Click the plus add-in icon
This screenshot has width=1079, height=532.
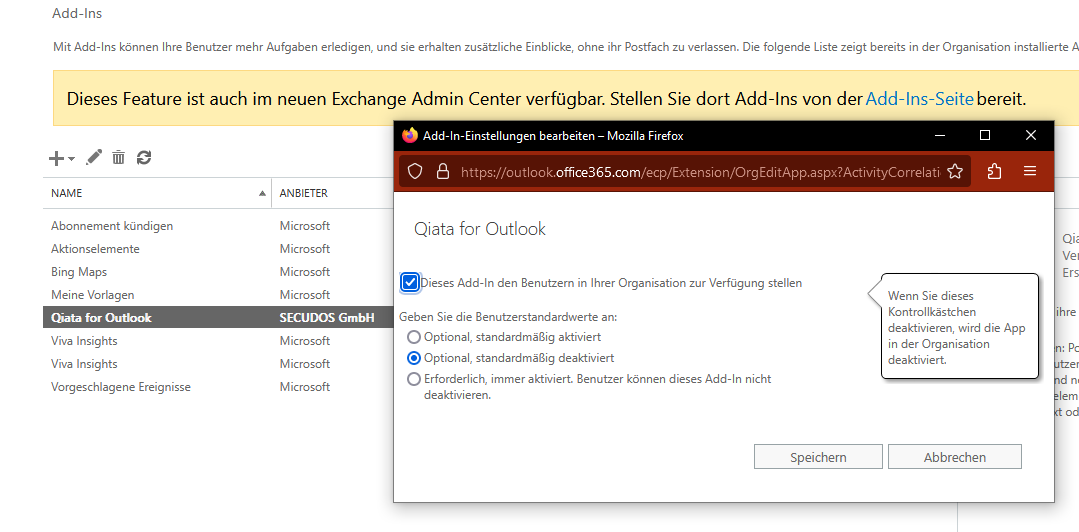click(57, 158)
